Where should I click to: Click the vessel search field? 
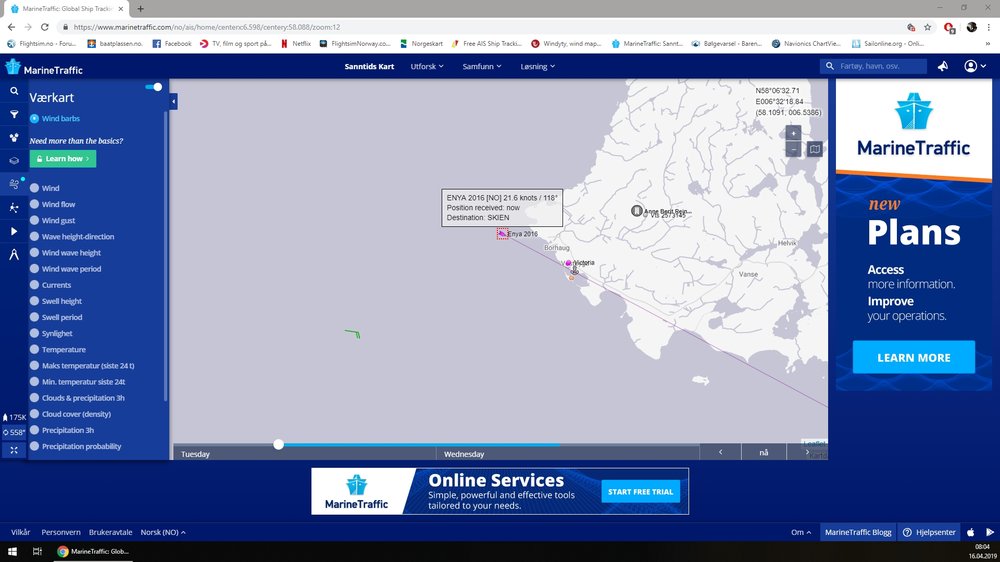(x=874, y=66)
